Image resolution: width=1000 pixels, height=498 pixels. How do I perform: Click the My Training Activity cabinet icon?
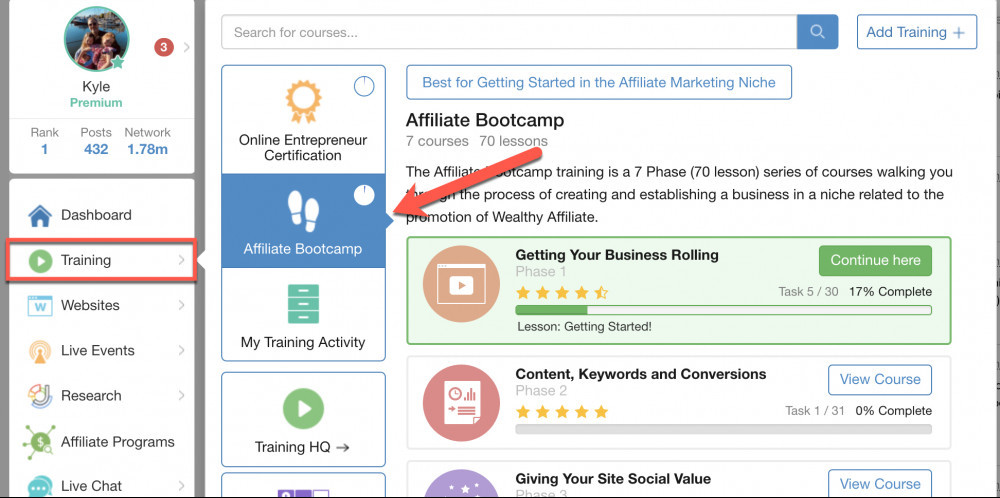pyautogui.click(x=303, y=304)
